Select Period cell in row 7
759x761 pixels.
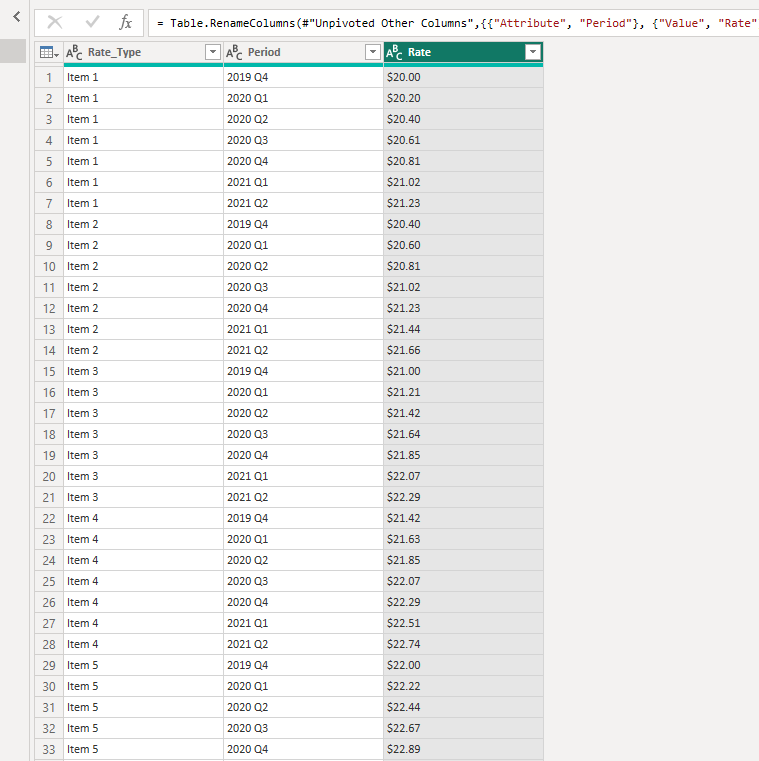coord(303,203)
